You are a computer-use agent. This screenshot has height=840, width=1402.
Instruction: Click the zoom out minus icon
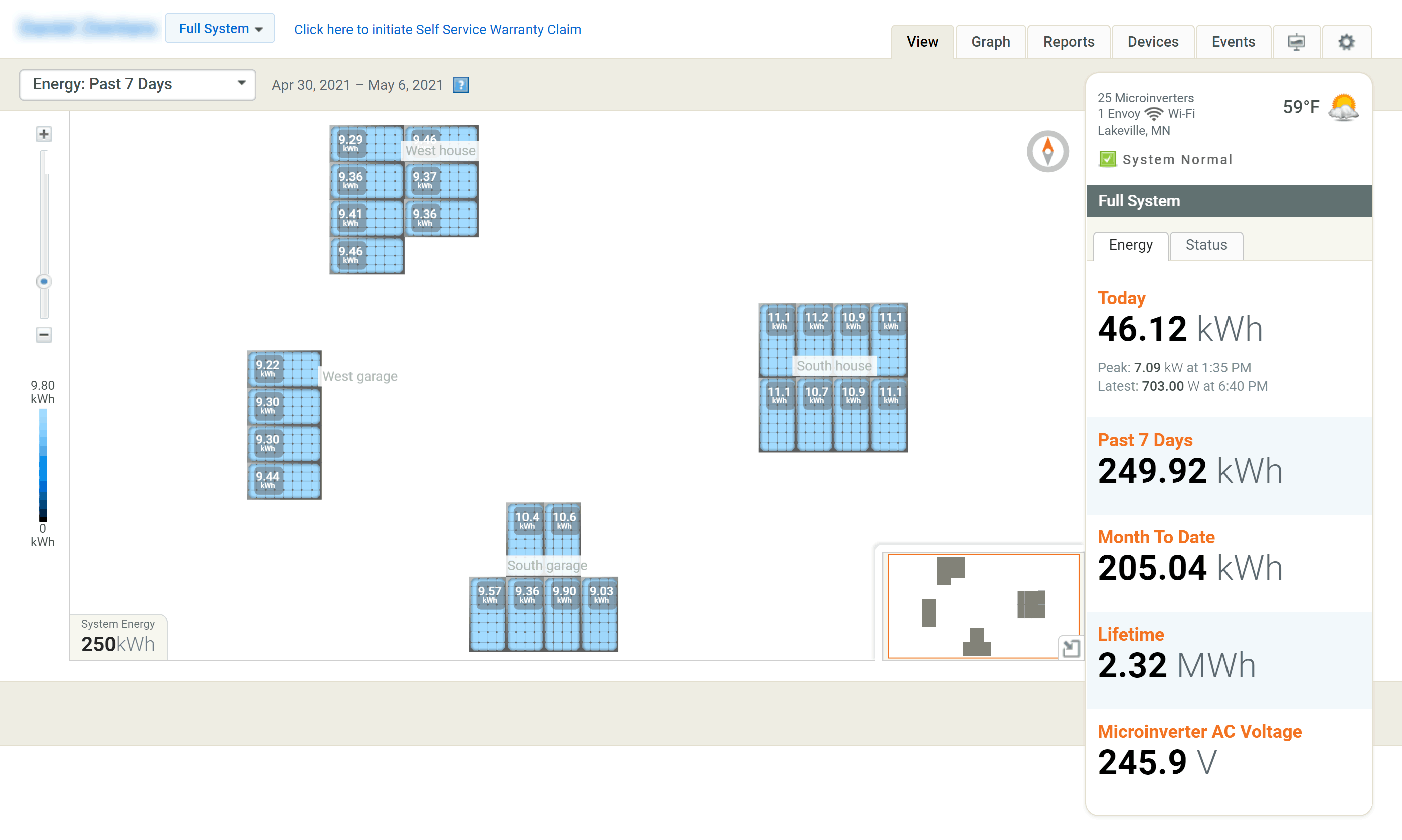coord(44,334)
